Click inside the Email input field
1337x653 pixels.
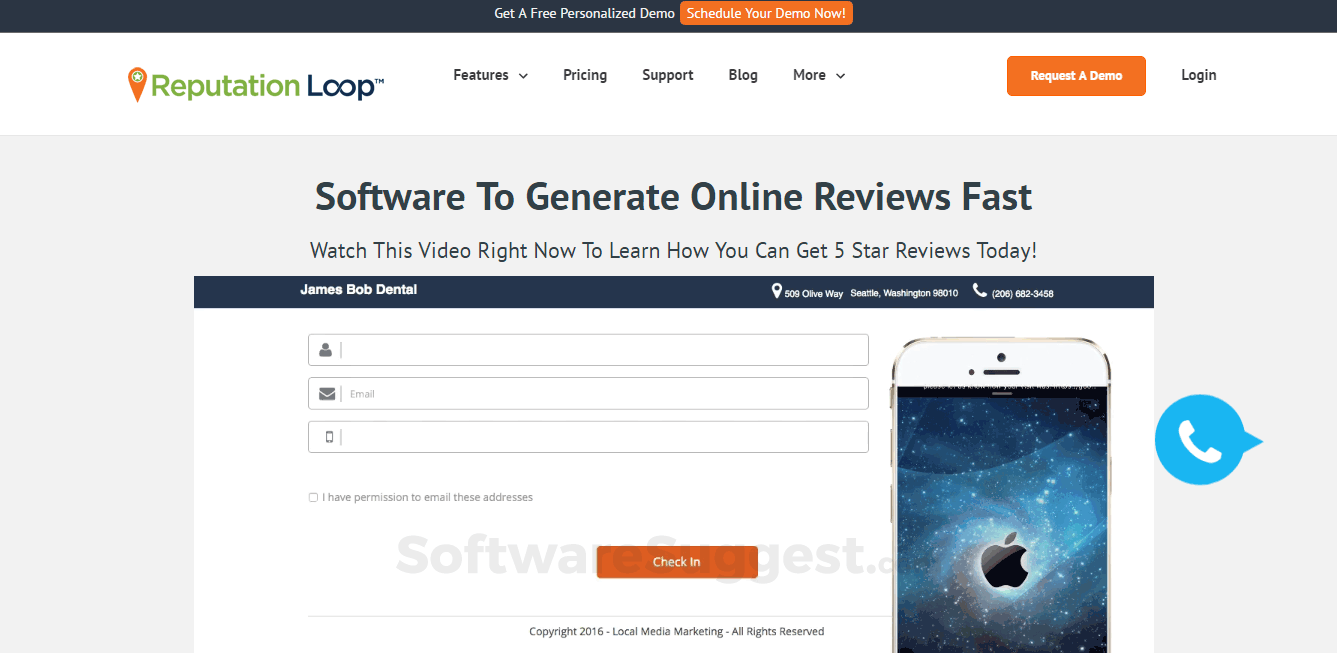pyautogui.click(x=600, y=393)
